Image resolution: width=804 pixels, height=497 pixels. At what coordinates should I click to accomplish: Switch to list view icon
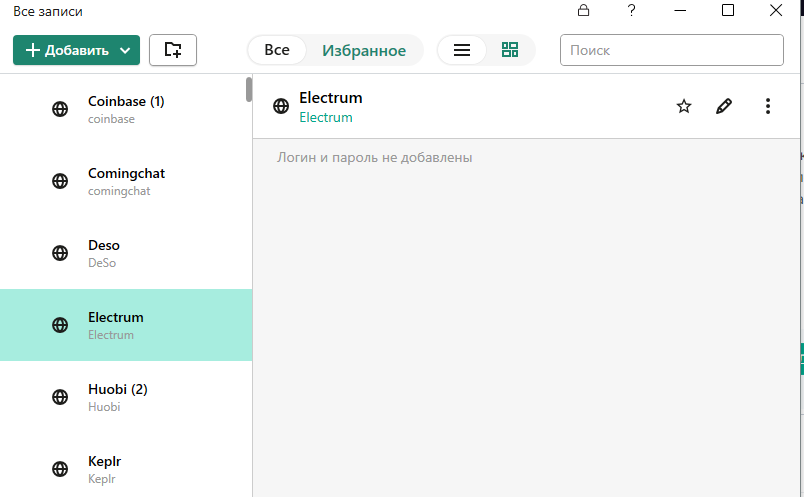(462, 50)
